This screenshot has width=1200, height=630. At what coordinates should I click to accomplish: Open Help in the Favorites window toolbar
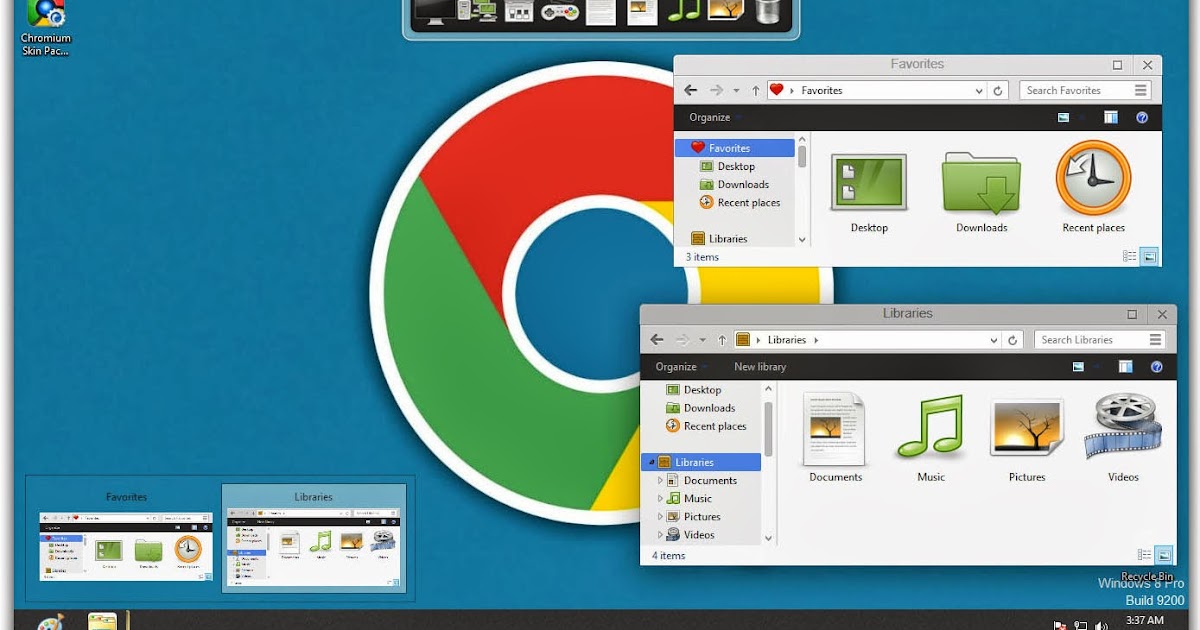(x=1142, y=117)
